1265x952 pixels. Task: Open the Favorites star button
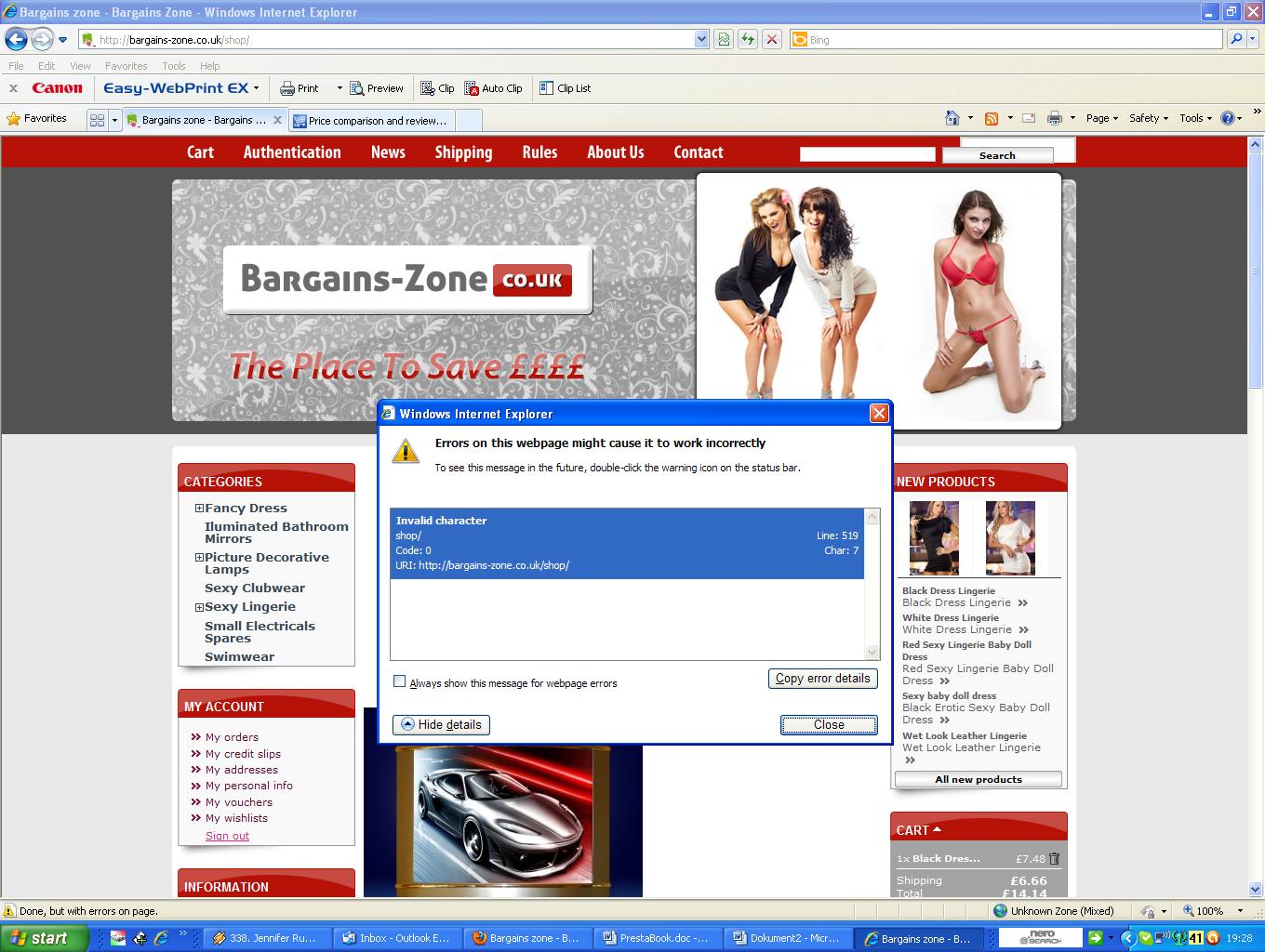tap(37, 119)
